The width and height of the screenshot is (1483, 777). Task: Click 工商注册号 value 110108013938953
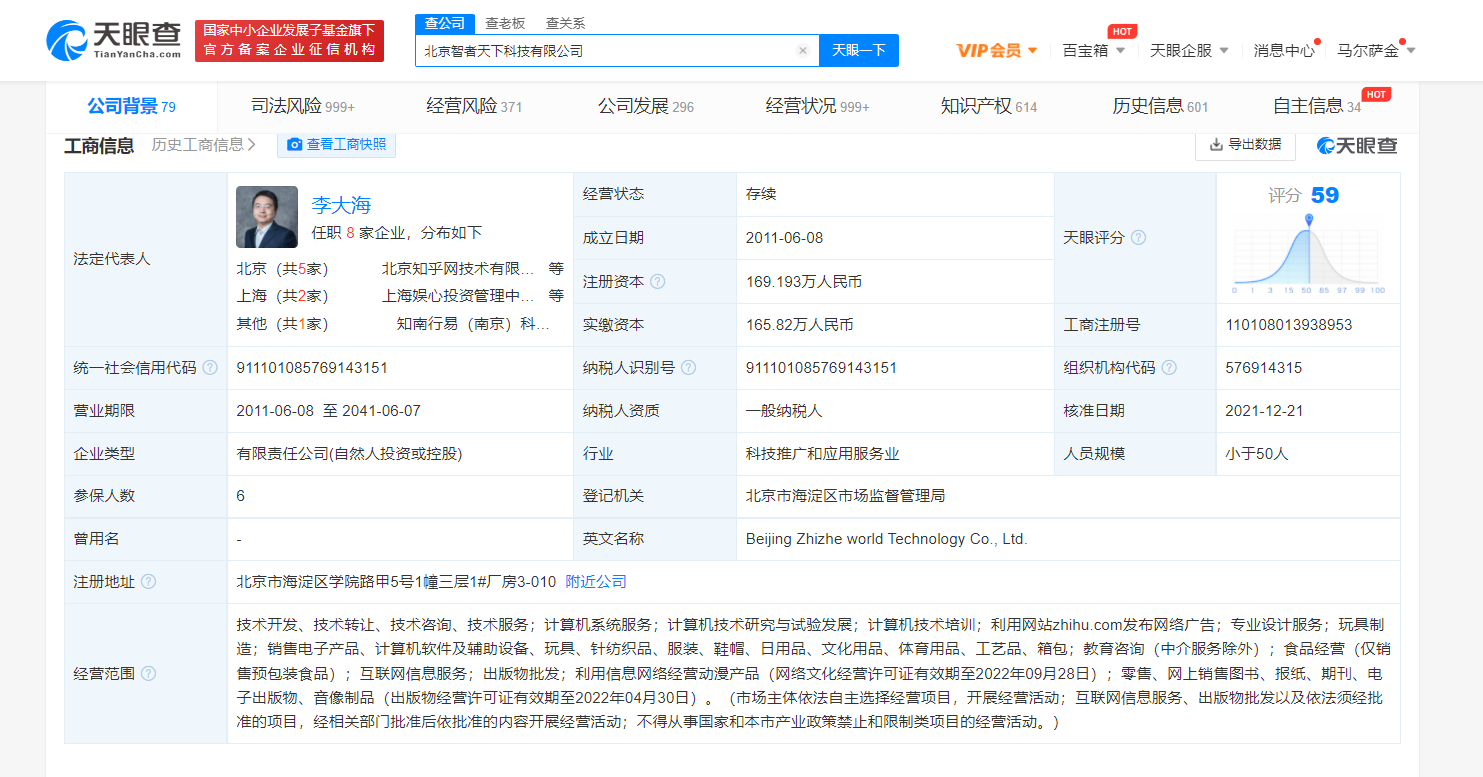(1289, 325)
